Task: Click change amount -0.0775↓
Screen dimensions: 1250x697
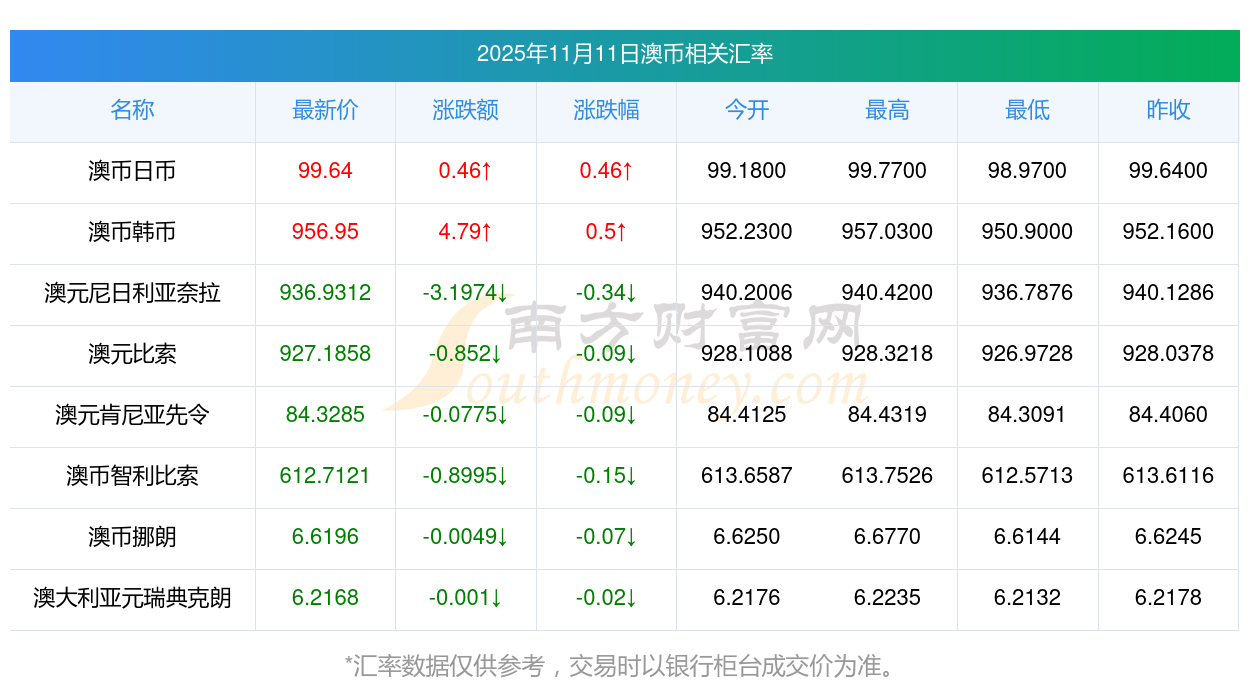Action: point(466,415)
